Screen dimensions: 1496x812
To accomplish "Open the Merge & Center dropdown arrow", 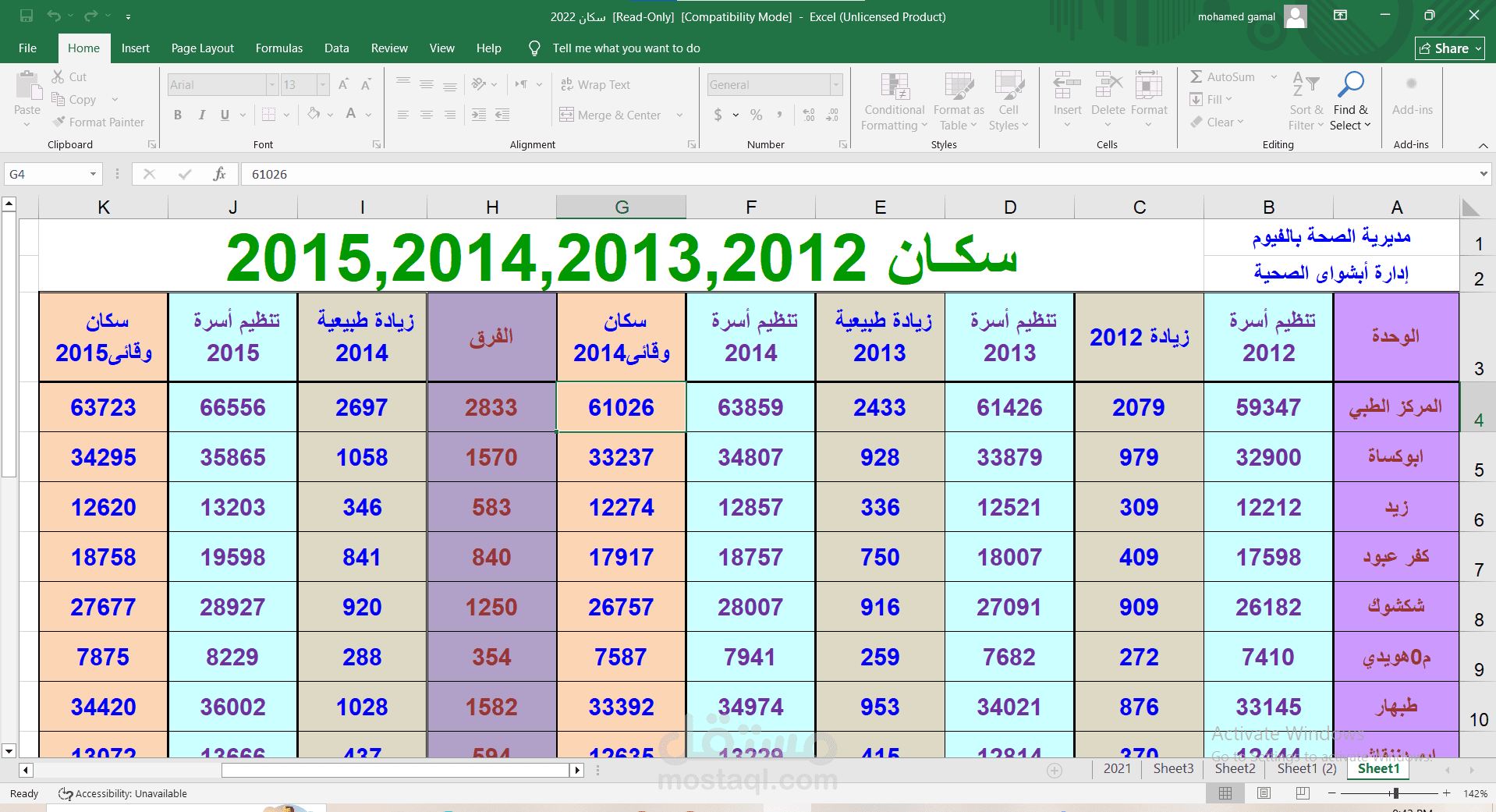I will click(x=679, y=115).
